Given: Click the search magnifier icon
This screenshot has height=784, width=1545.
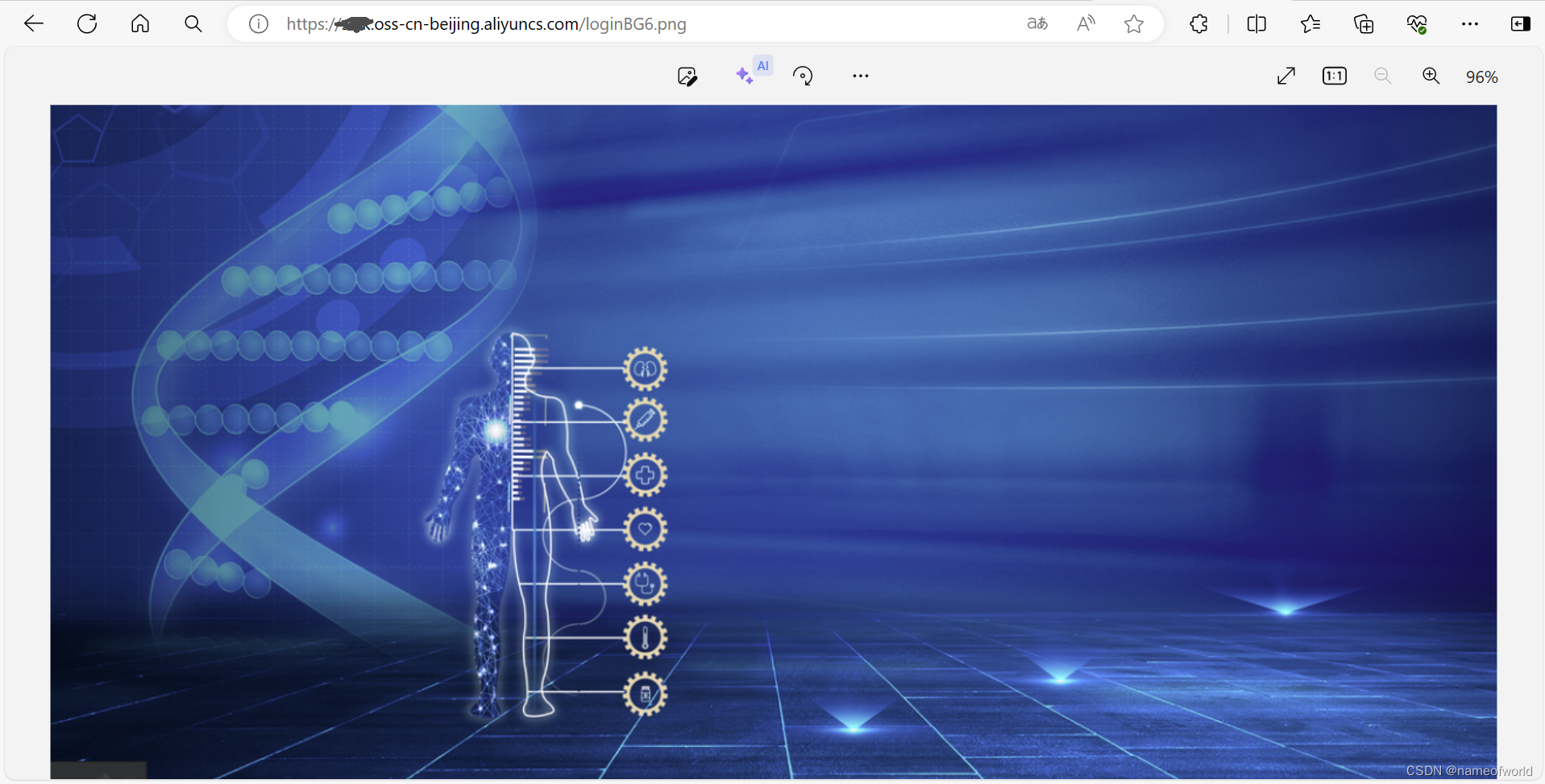Looking at the screenshot, I should 193,24.
